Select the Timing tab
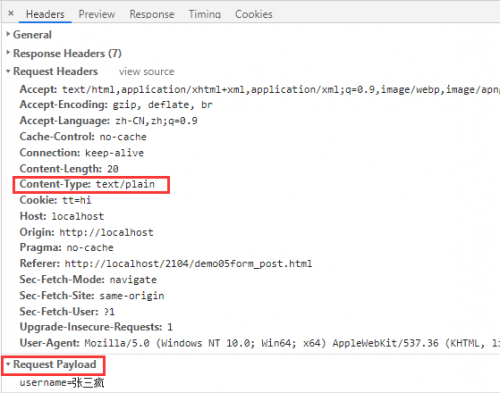The height and width of the screenshot is (393, 500). click(205, 14)
